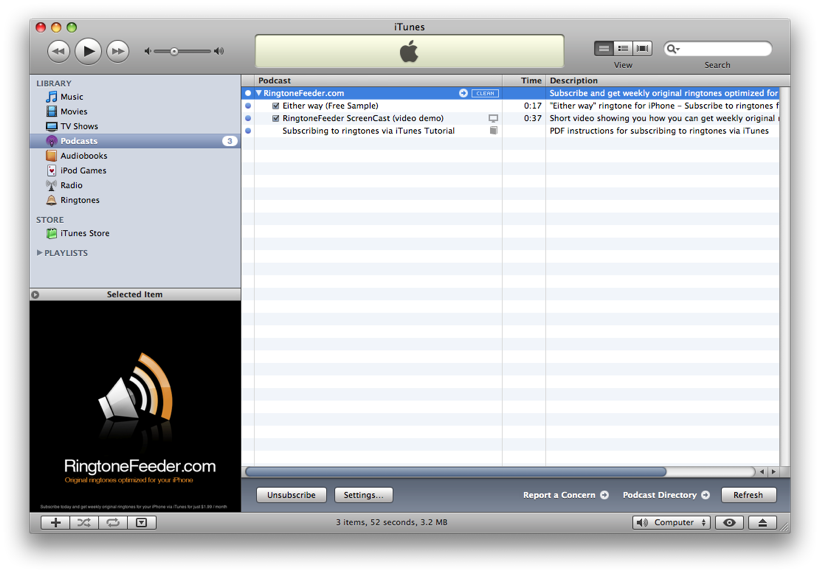
Task: Click the video monitor icon on ScreenCast row
Action: 493,118
